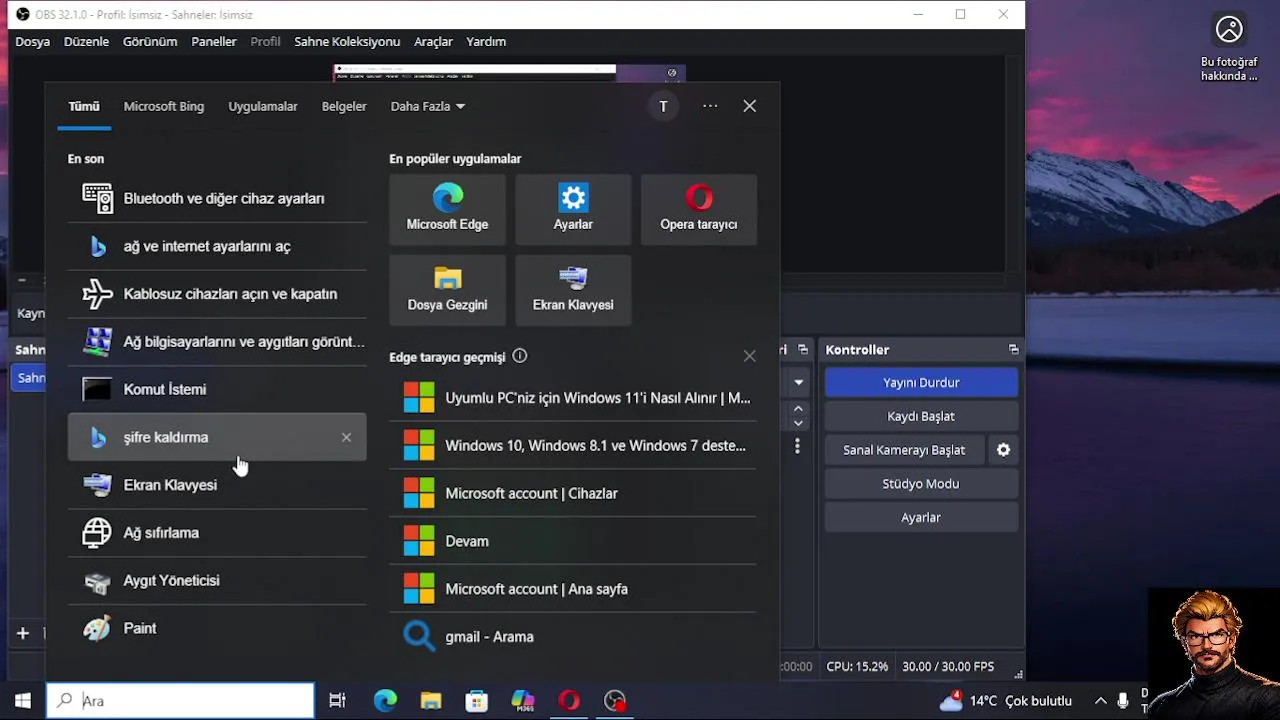Close the search panel
The image size is (1280, 720).
coord(749,106)
